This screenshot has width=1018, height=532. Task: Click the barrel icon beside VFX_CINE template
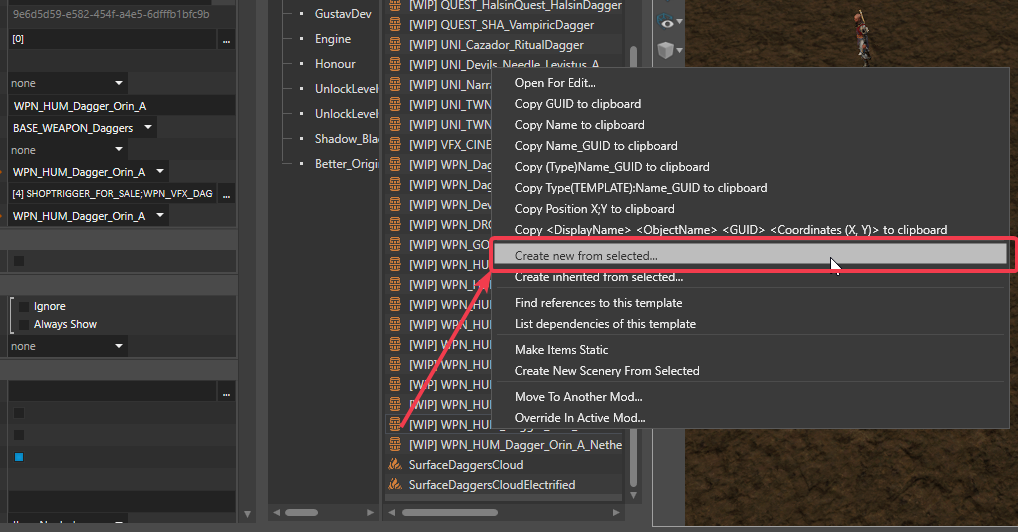point(396,145)
